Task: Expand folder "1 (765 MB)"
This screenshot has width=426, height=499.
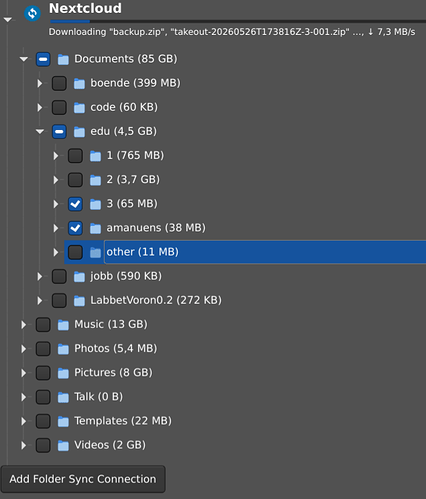Action: click(56, 156)
